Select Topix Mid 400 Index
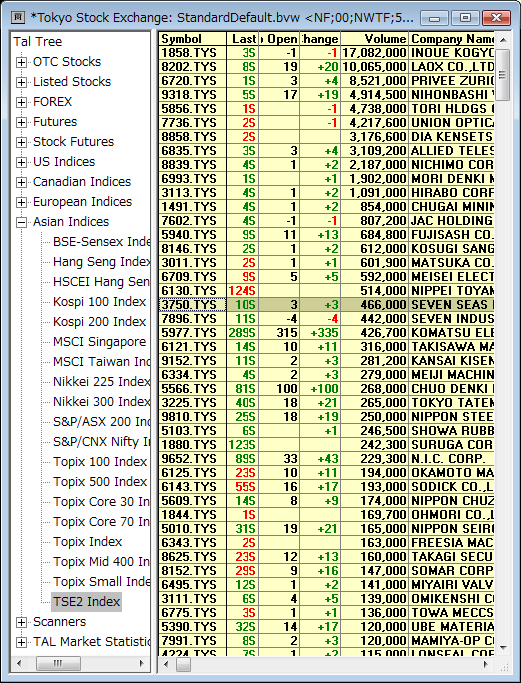The width and height of the screenshot is (521, 683). point(101,562)
